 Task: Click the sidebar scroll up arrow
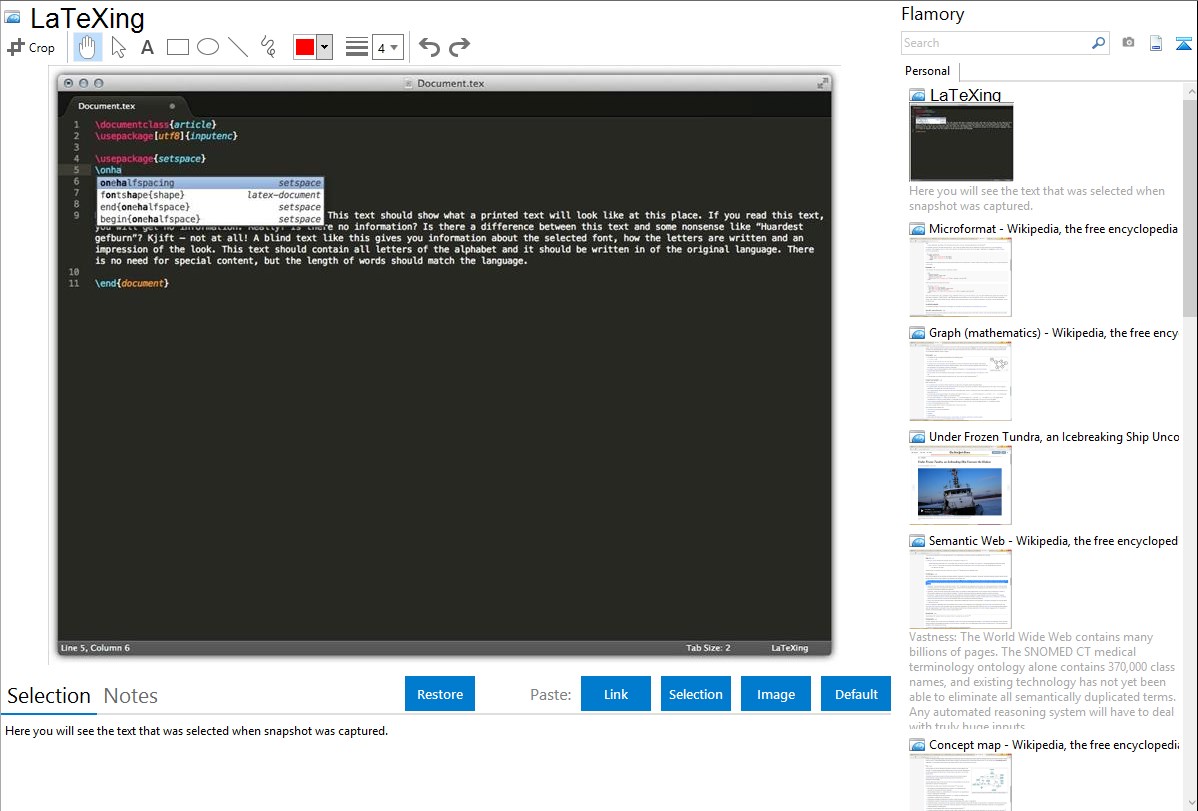(1190, 92)
